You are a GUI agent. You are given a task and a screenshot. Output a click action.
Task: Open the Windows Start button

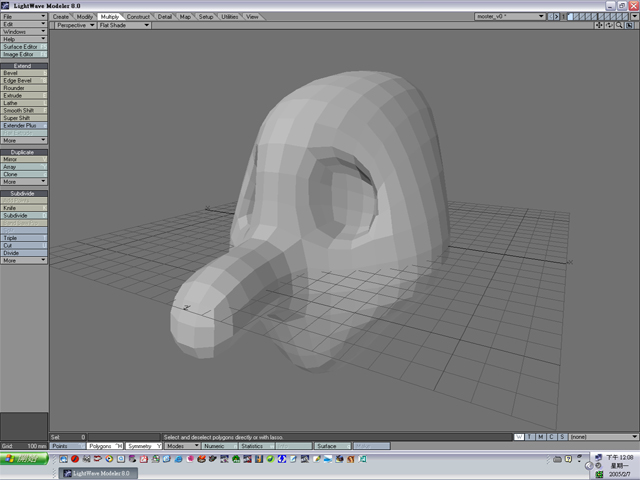pyautogui.click(x=24, y=459)
